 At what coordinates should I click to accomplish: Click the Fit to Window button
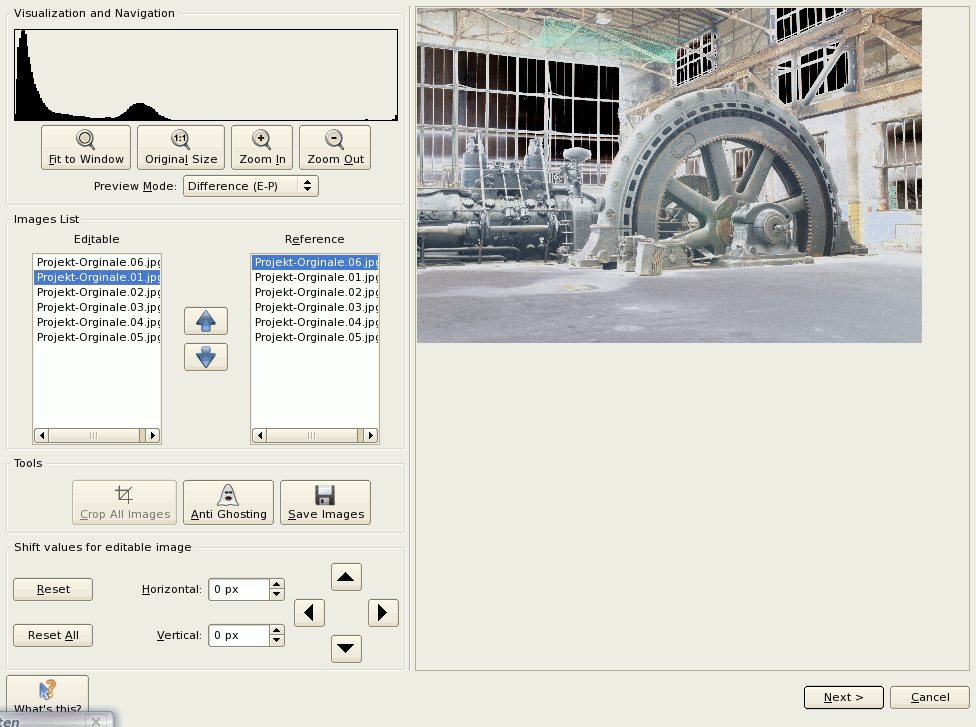point(86,147)
